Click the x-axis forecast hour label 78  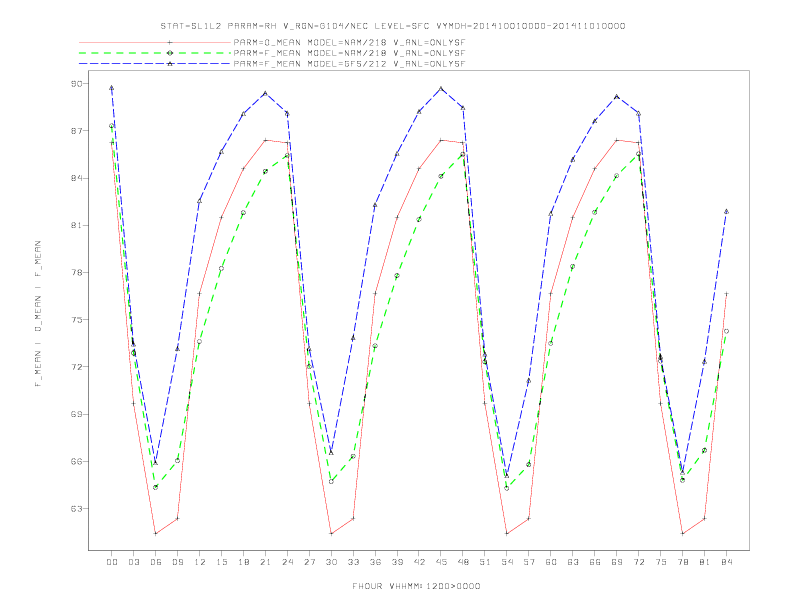click(x=683, y=562)
